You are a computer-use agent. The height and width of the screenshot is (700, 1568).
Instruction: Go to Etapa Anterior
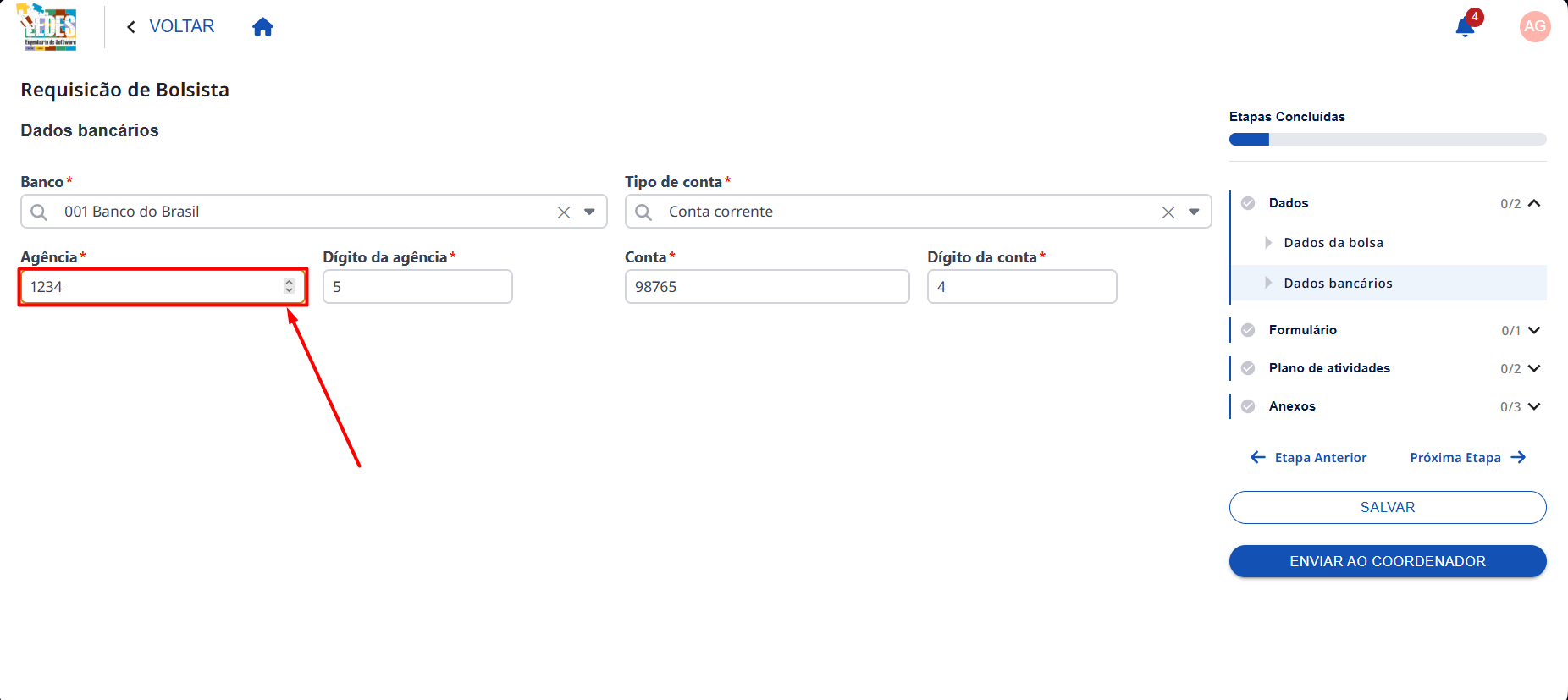(x=1309, y=458)
